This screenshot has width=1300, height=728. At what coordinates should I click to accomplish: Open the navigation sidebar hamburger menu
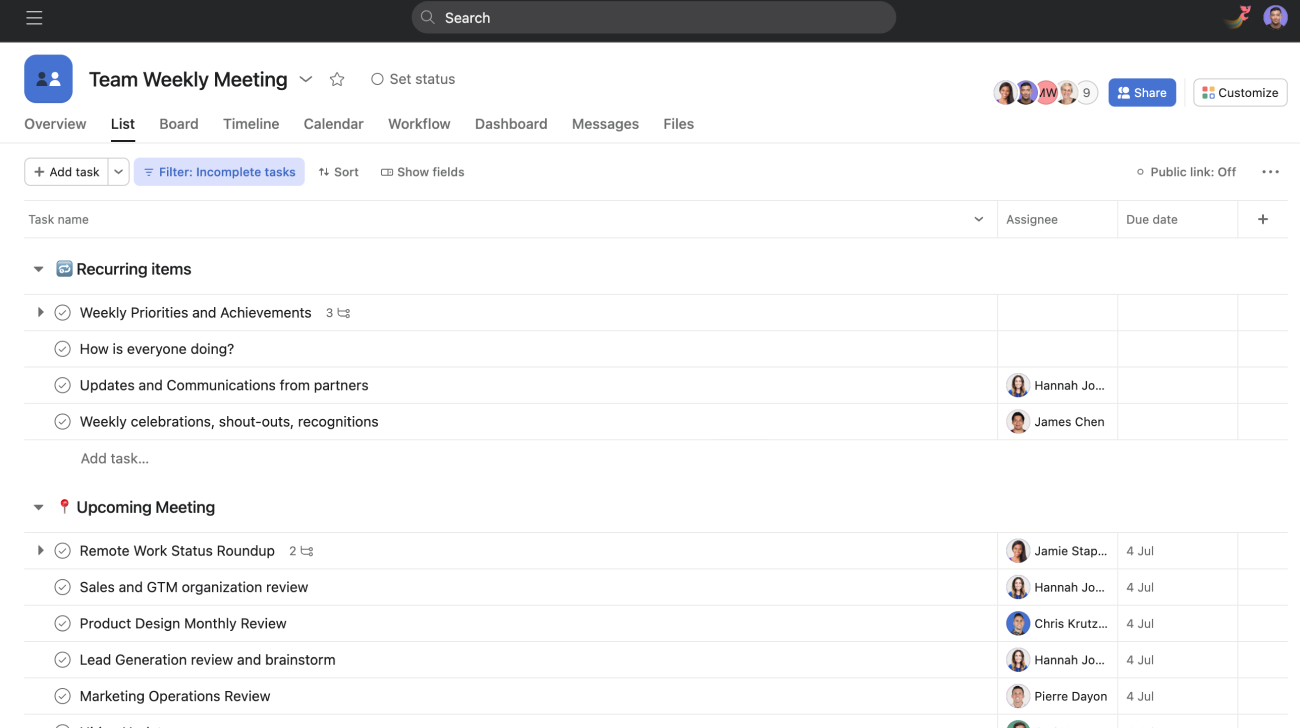pos(33,17)
